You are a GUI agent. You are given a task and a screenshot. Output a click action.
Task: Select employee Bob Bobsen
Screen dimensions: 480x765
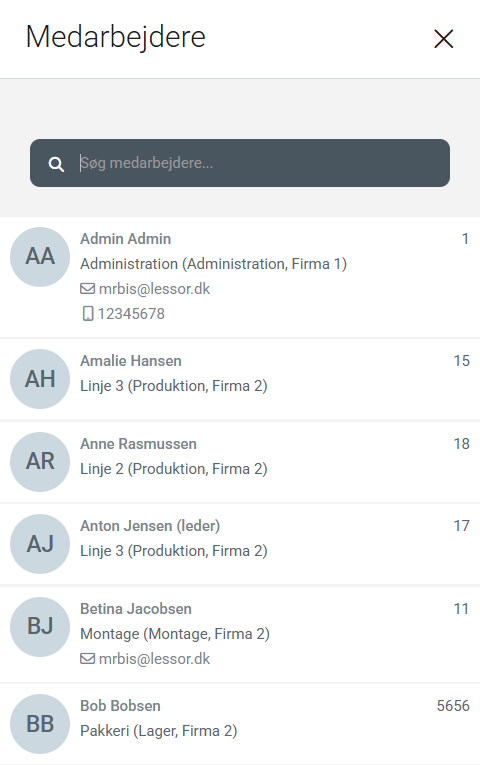[240, 724]
